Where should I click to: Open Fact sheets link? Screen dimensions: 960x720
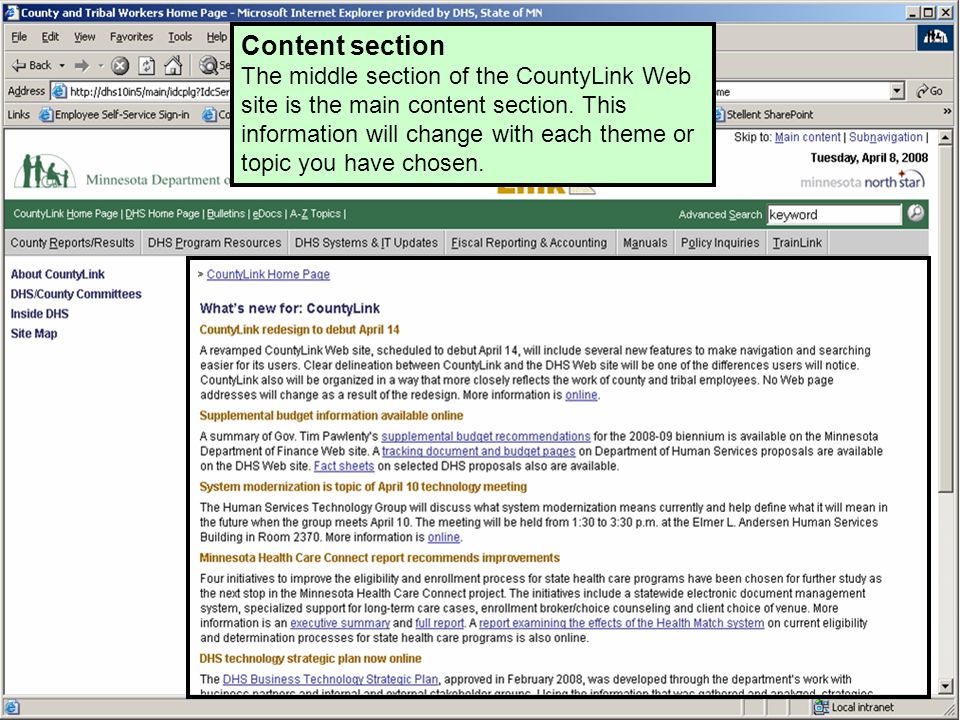343,466
